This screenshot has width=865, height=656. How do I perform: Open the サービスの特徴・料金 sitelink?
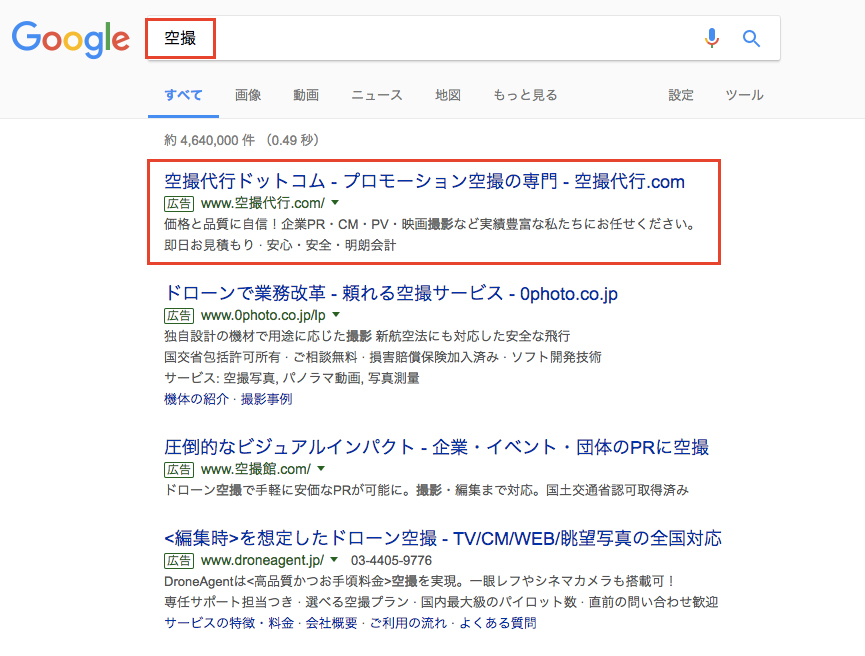tap(229, 623)
